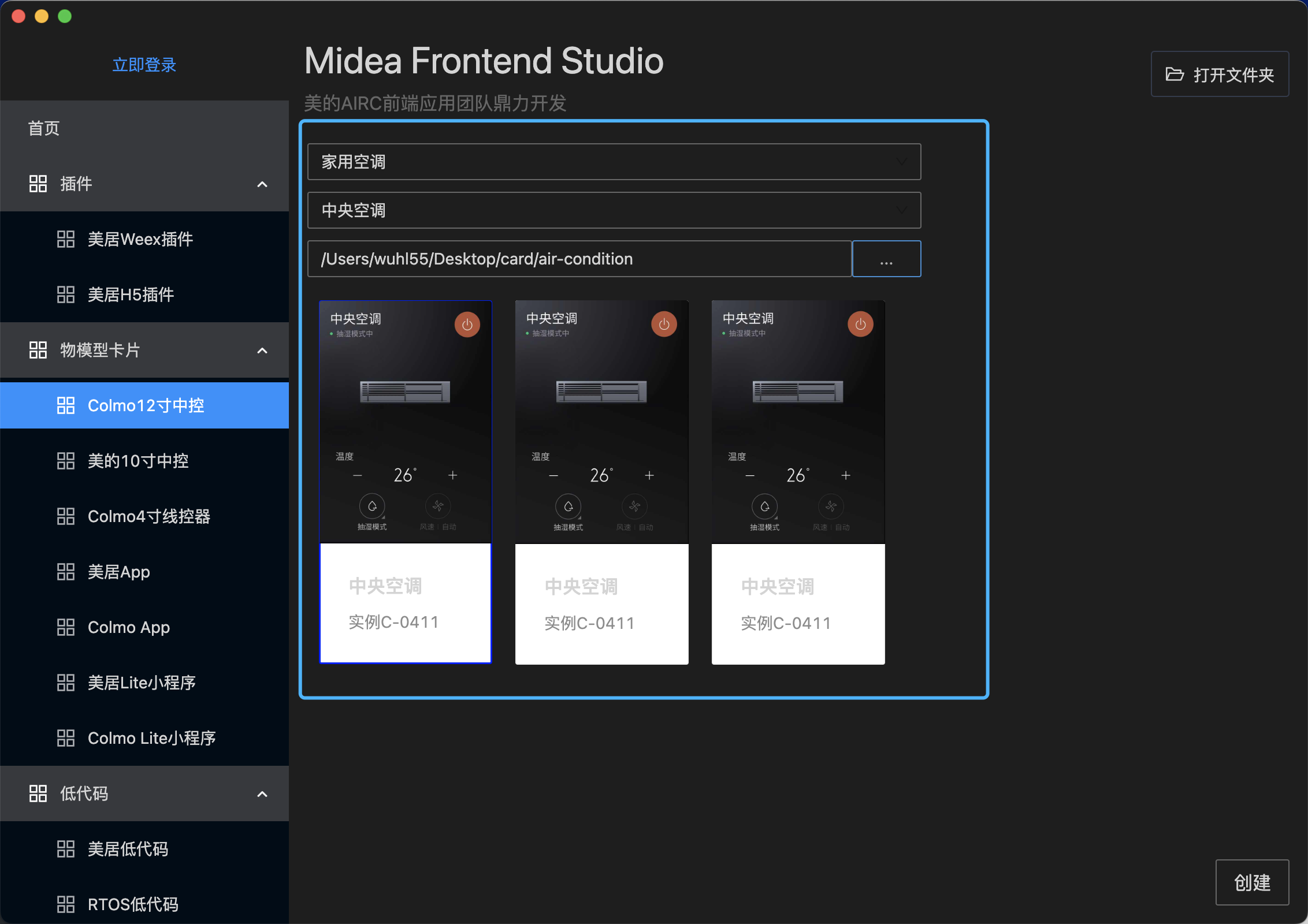Click the Midea Frontend Studio title
The width and height of the screenshot is (1308, 924).
click(x=484, y=61)
